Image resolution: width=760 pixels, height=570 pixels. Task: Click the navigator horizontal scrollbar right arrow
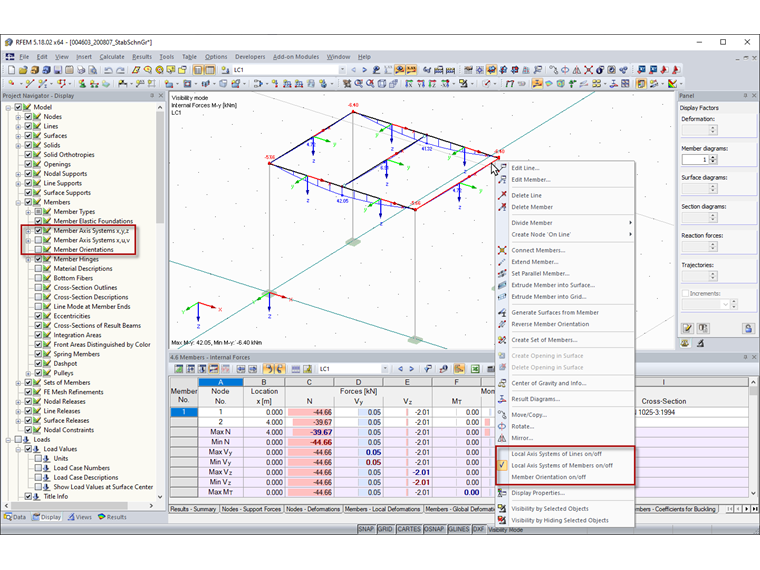pos(151,506)
